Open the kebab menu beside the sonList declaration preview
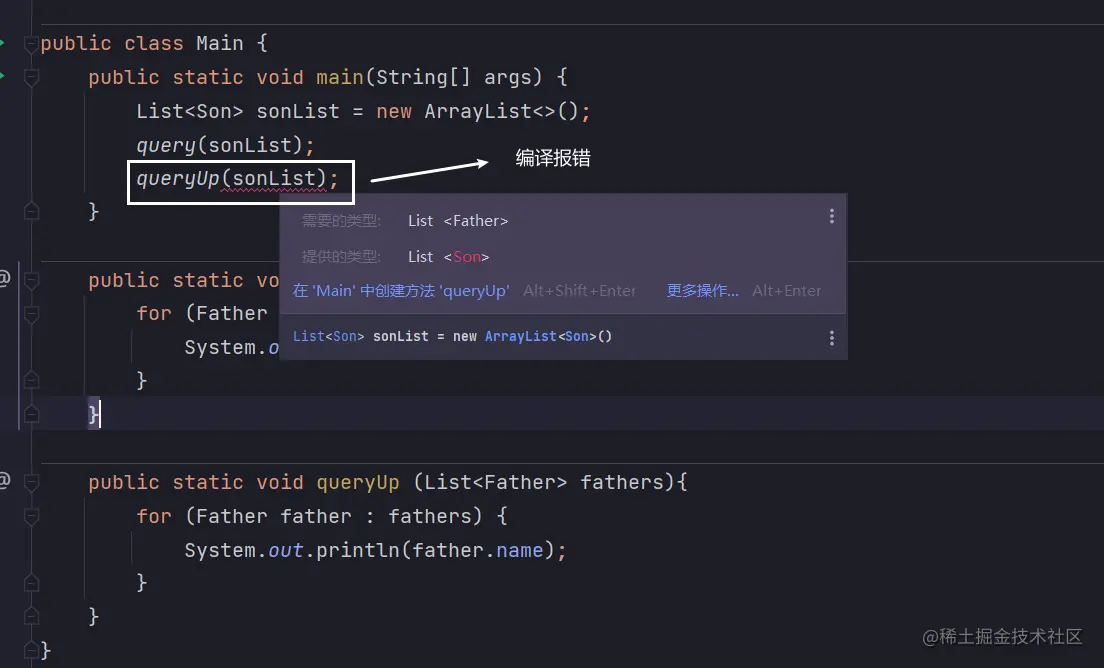 [x=832, y=339]
